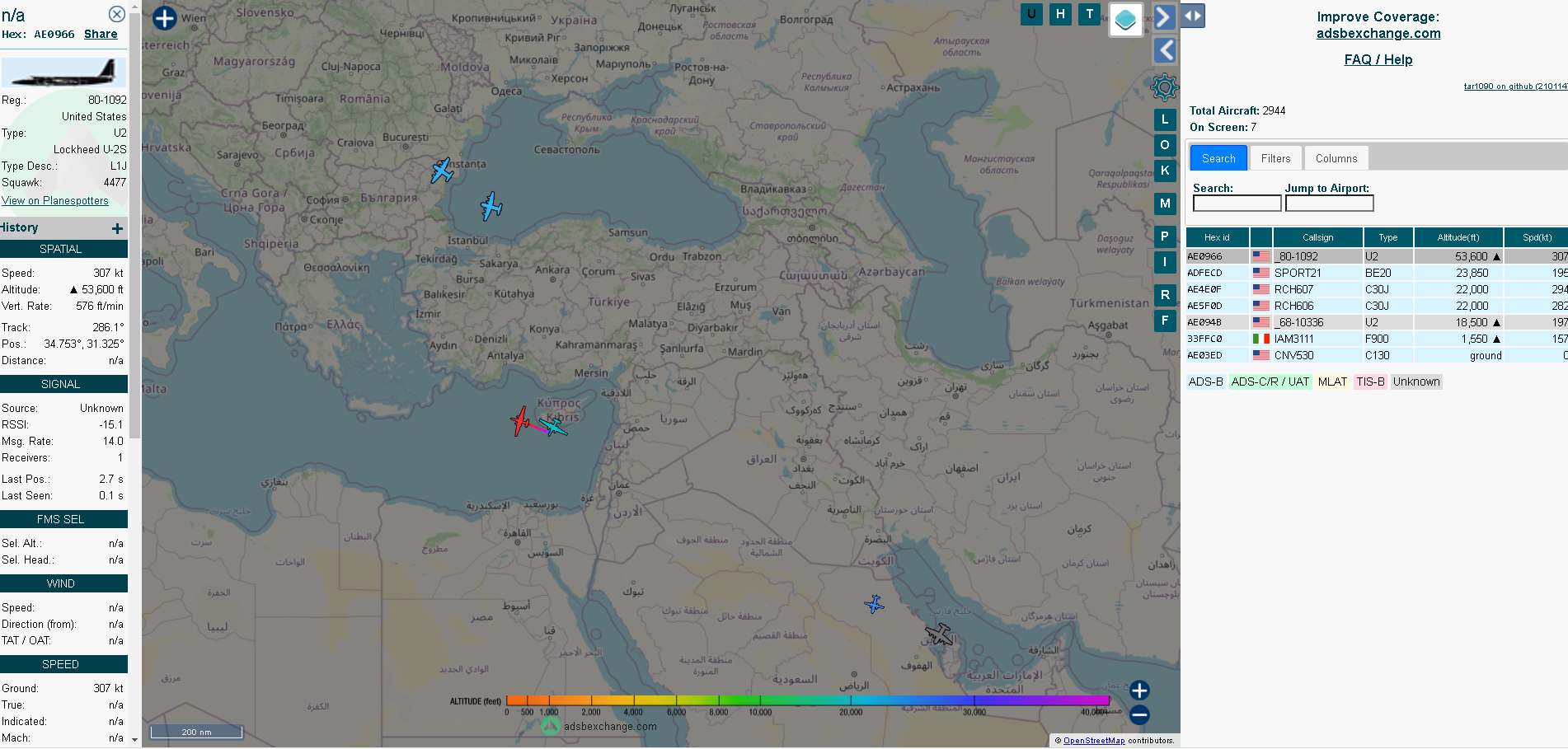Open tar1090 on github link
1568x749 pixels.
coord(1515,87)
